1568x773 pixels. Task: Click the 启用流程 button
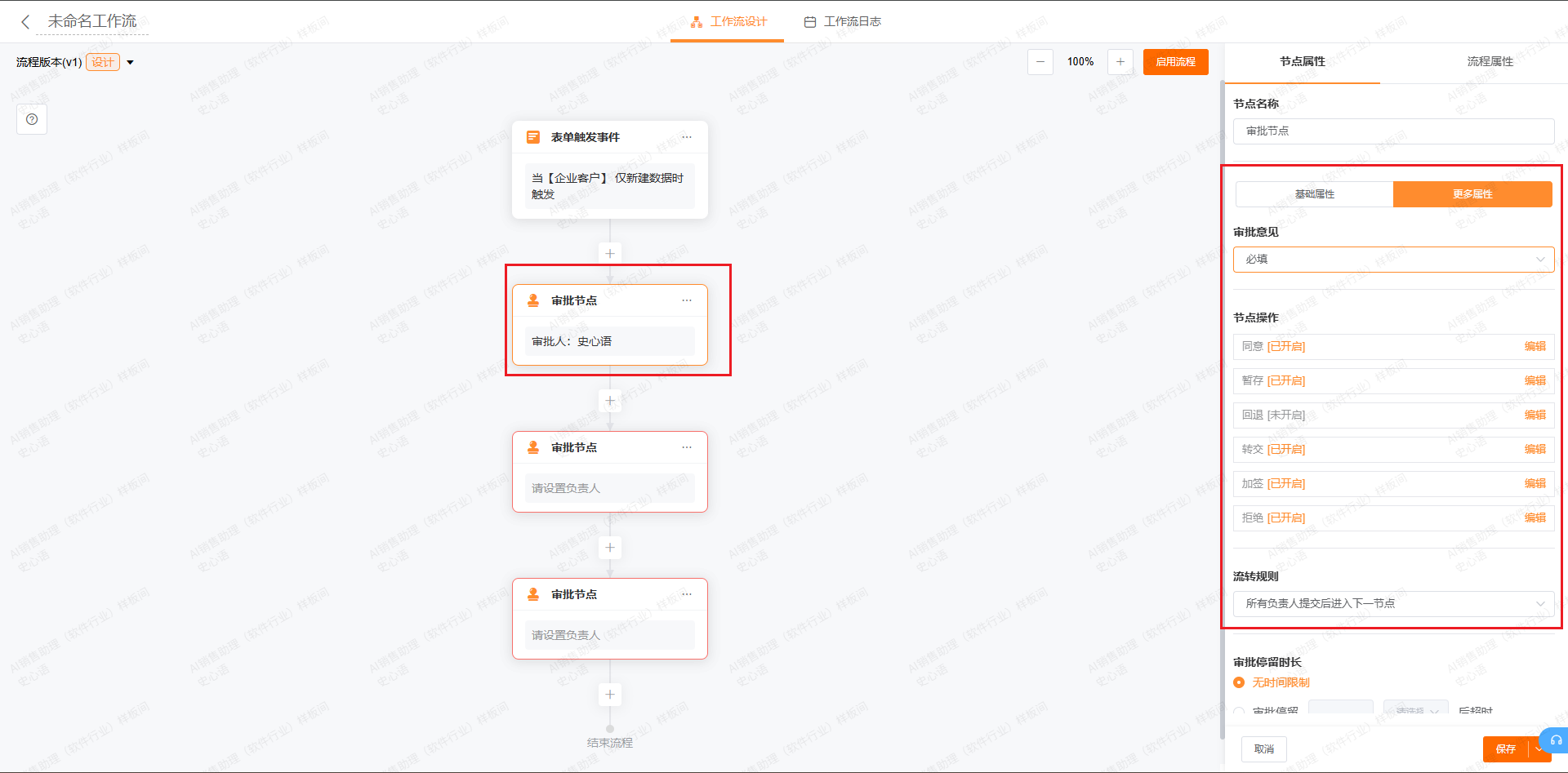(x=1175, y=62)
